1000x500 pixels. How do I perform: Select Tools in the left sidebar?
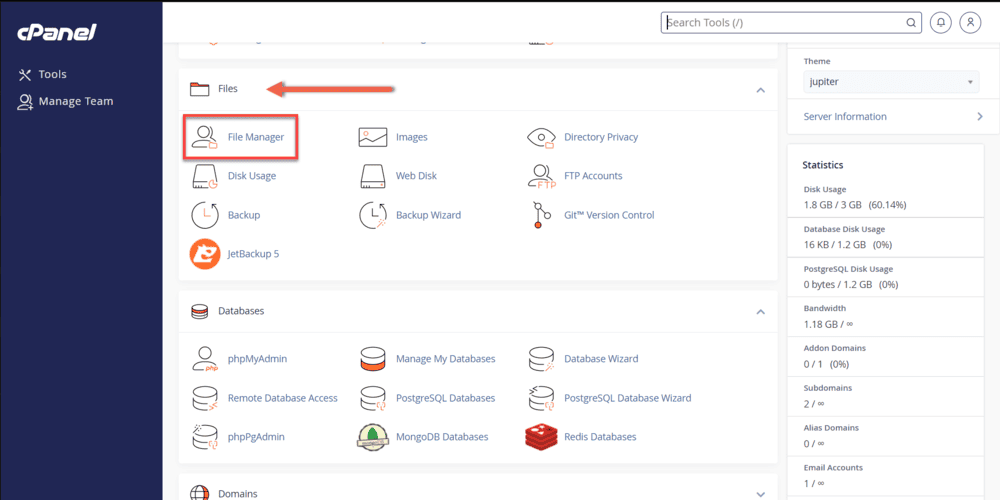[x=52, y=74]
